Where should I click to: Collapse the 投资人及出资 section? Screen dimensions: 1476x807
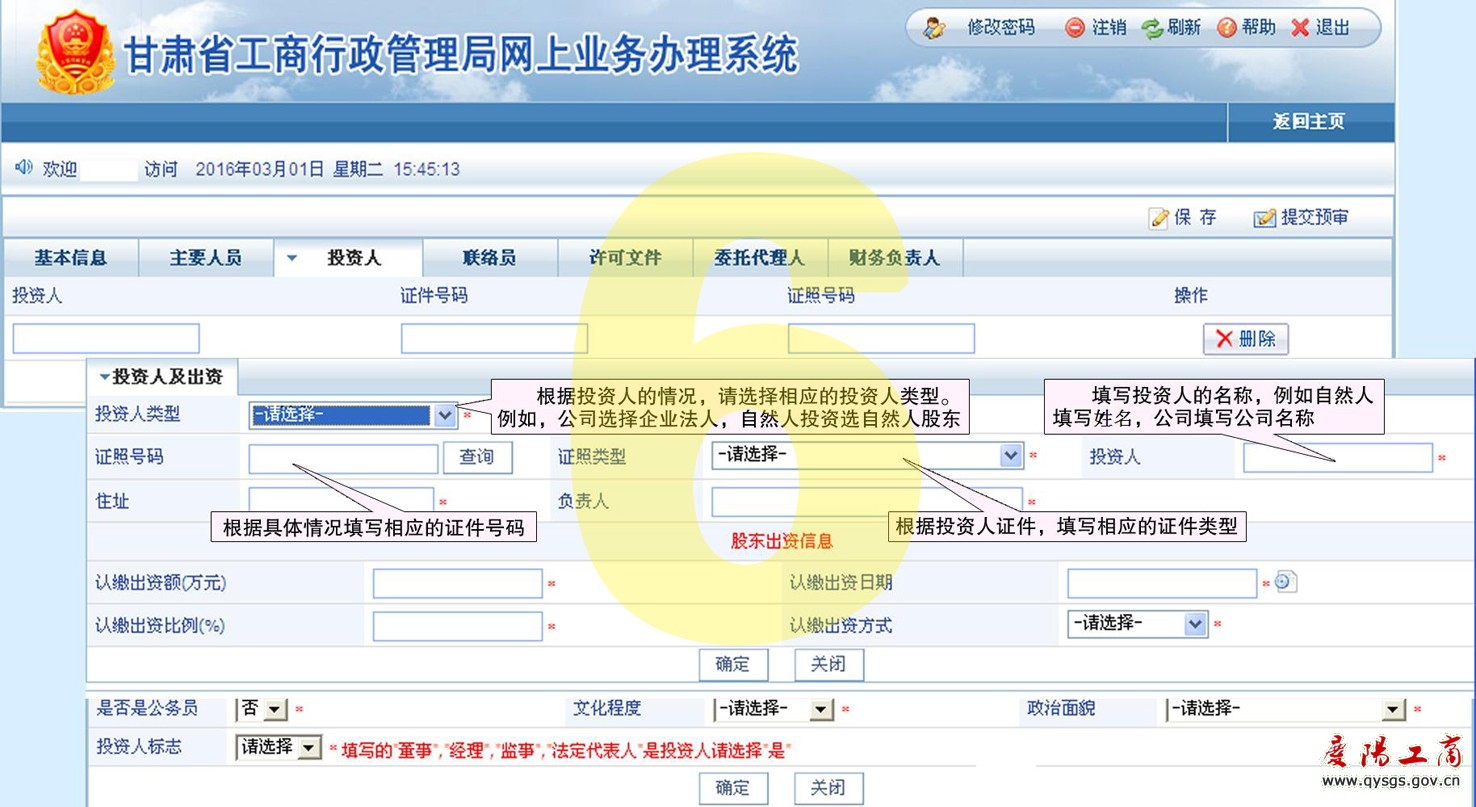coord(160,377)
